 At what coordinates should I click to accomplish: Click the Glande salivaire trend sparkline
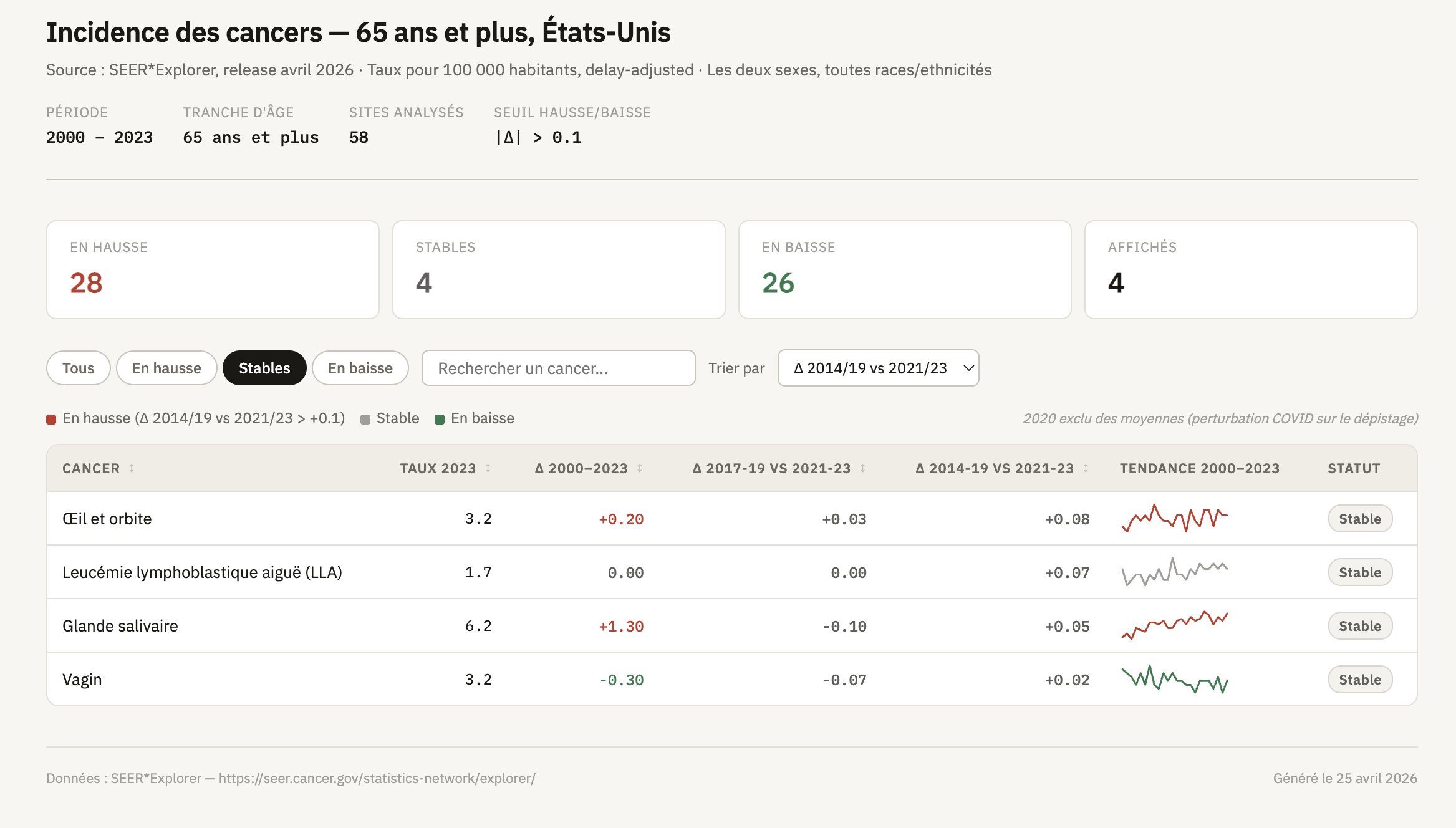click(1174, 625)
